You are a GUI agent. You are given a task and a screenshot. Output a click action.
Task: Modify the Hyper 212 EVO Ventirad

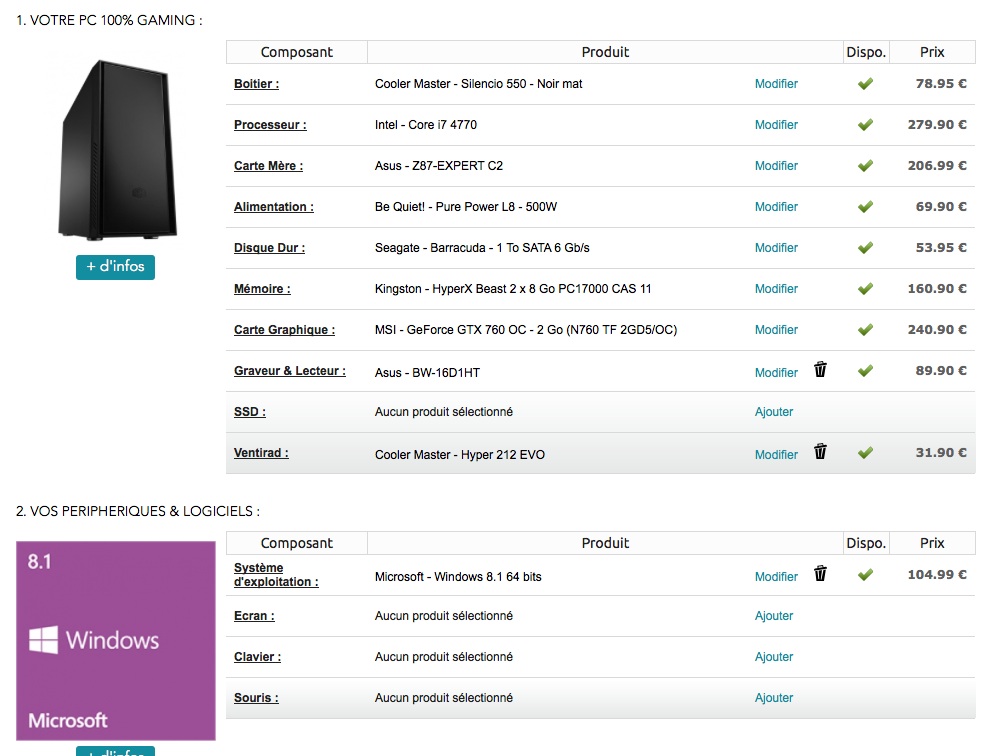point(776,455)
